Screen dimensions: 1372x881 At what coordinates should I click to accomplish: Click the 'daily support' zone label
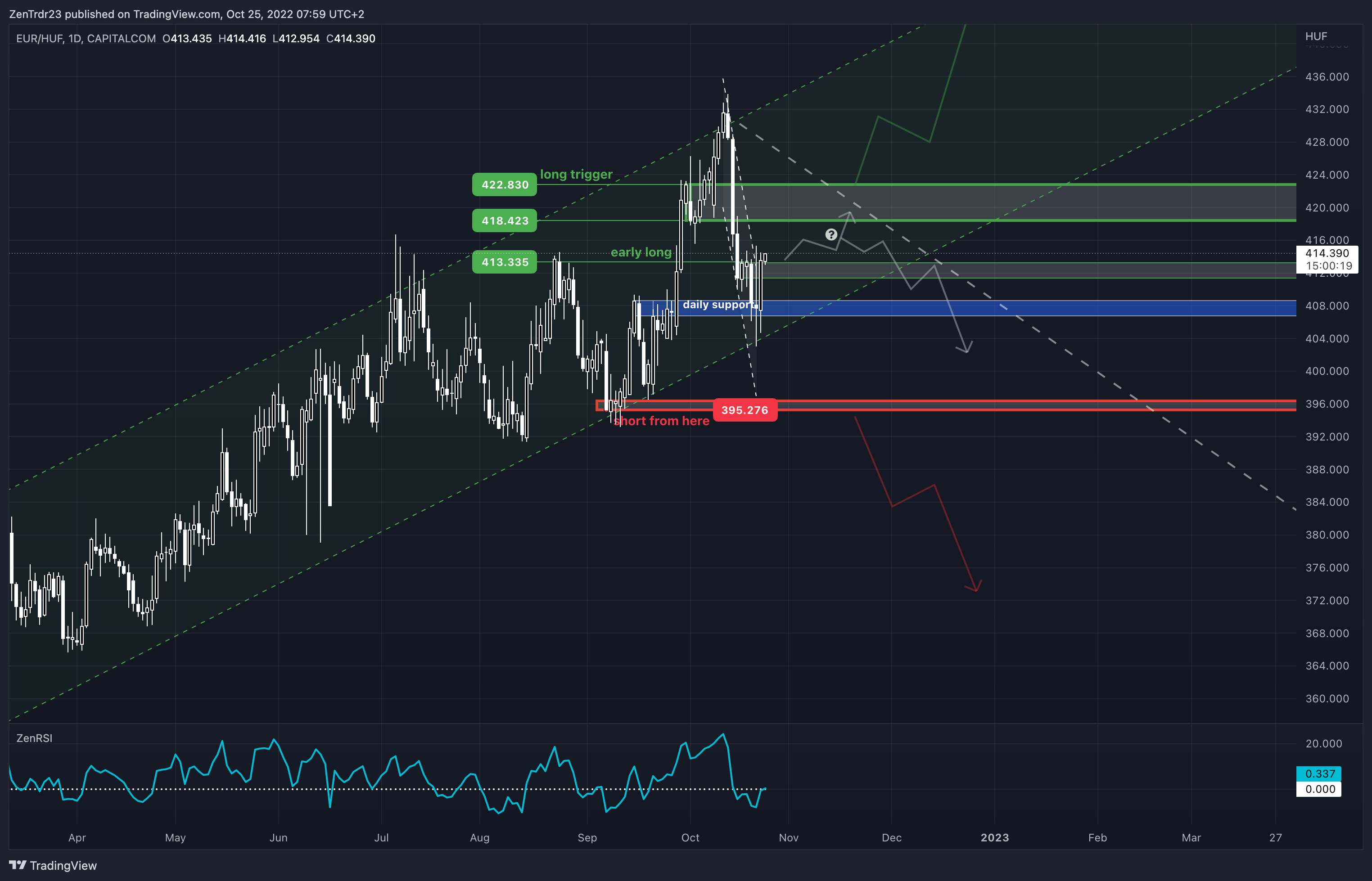pos(718,305)
